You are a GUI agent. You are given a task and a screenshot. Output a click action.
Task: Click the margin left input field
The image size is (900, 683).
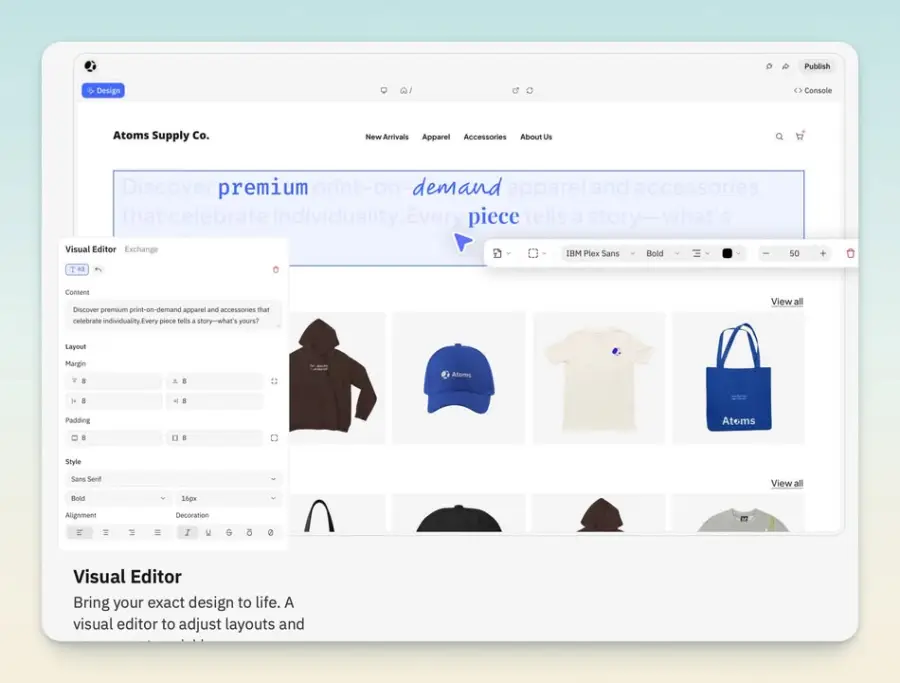(114, 401)
